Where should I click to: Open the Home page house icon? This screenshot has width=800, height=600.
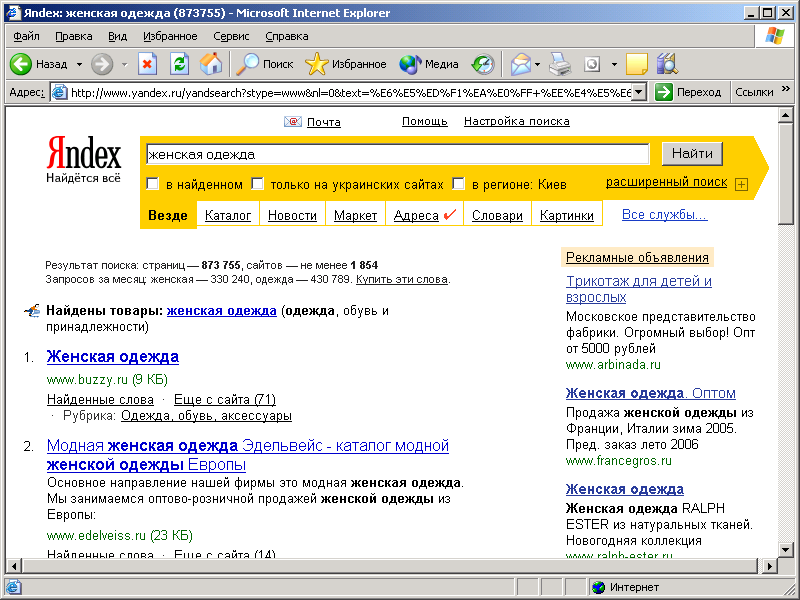pos(211,64)
